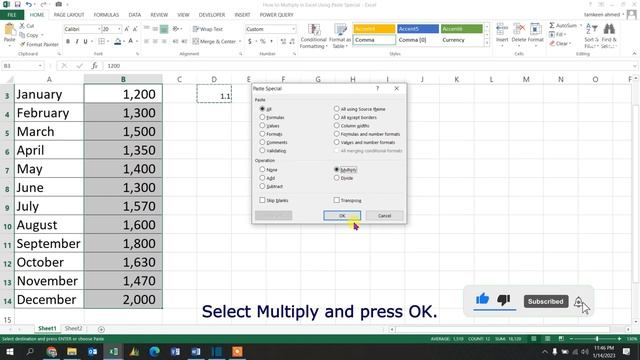Click Delete cells icon

[519, 29]
